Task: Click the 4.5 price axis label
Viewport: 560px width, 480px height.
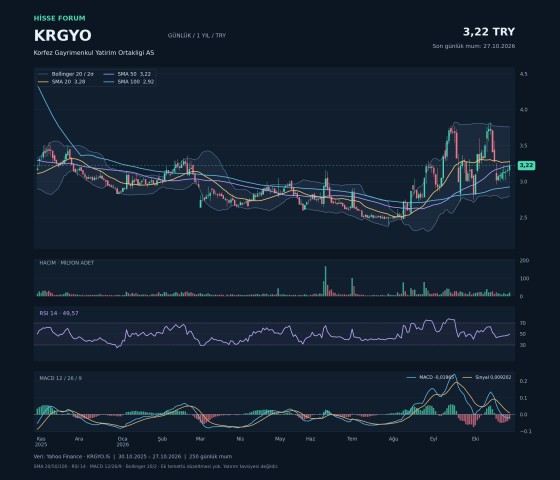Action: tap(524, 74)
